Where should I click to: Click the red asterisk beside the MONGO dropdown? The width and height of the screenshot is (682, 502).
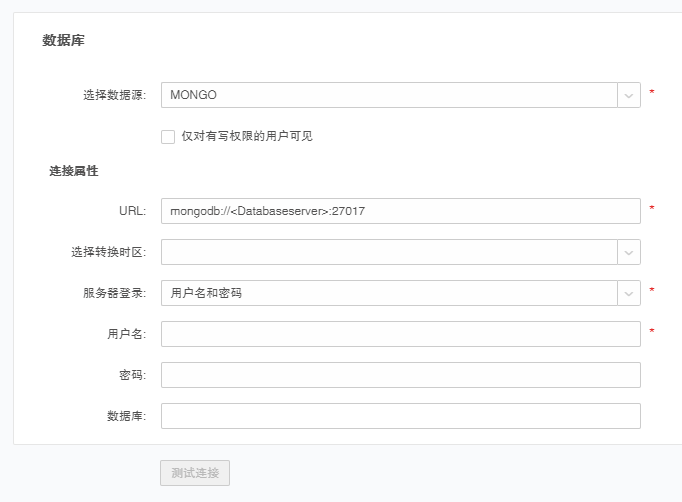point(652,94)
